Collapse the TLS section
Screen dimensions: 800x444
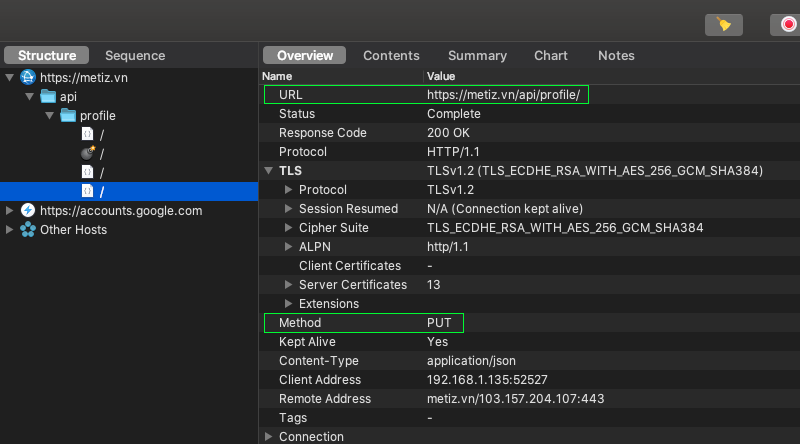pos(268,170)
